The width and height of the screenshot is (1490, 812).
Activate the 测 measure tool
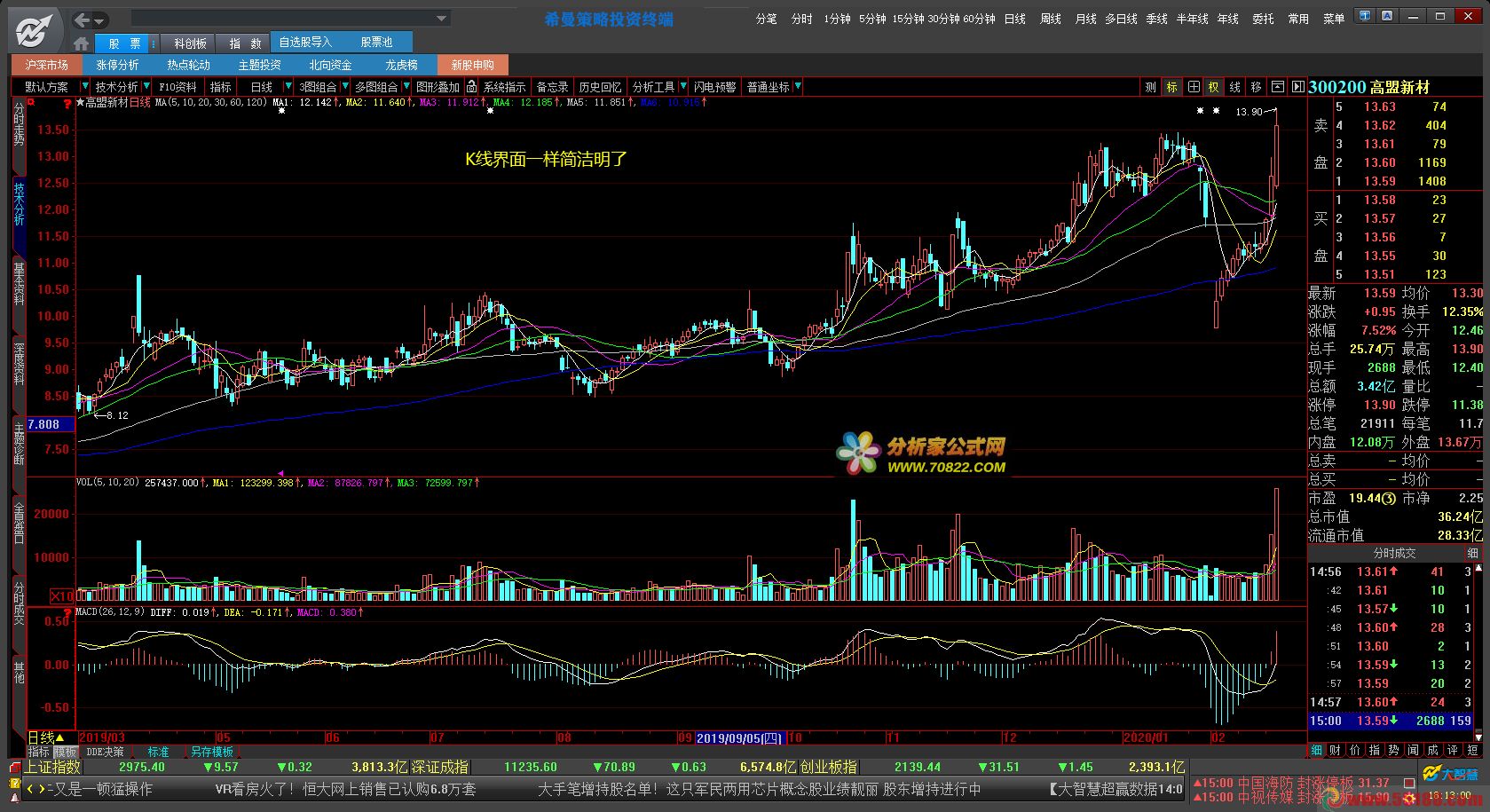(x=1150, y=86)
